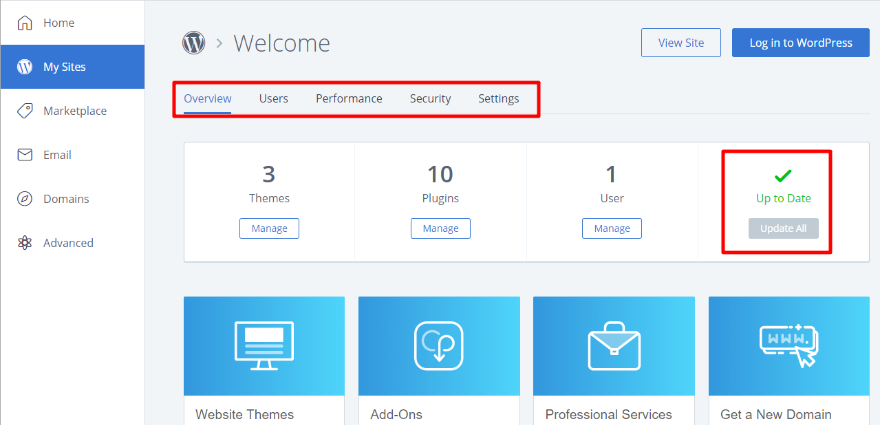Click the Domains compass icon
The width and height of the screenshot is (880, 425).
[x=25, y=199]
